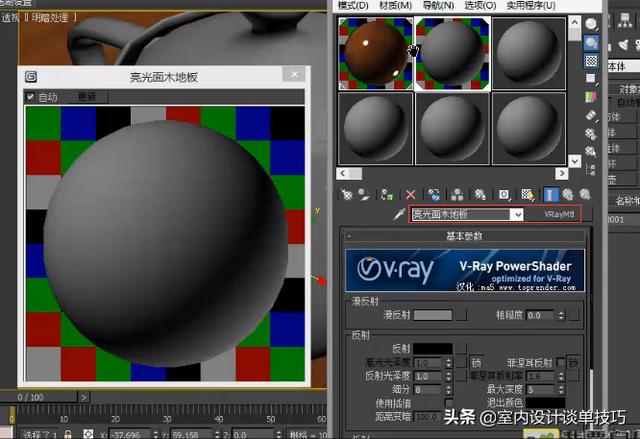Click the 细分 subdivisions spinner

pyautogui.click(x=449, y=390)
